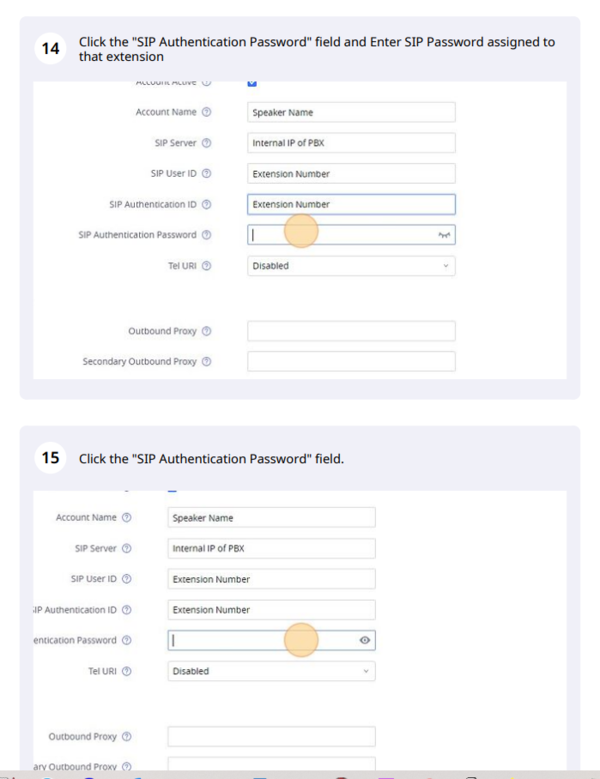Click Outbound Proxy help icon in step 15
Viewport: 600px width, 779px height.
(x=127, y=737)
